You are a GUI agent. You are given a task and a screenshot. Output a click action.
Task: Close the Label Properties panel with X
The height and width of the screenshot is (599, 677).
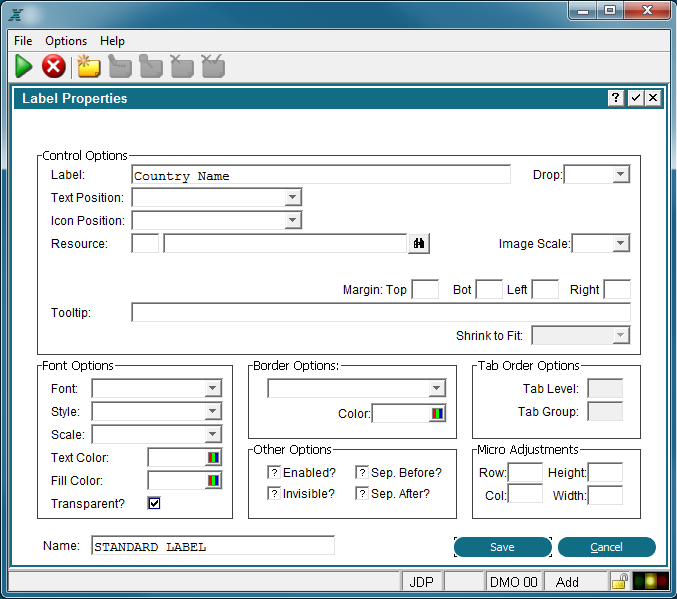[653, 98]
